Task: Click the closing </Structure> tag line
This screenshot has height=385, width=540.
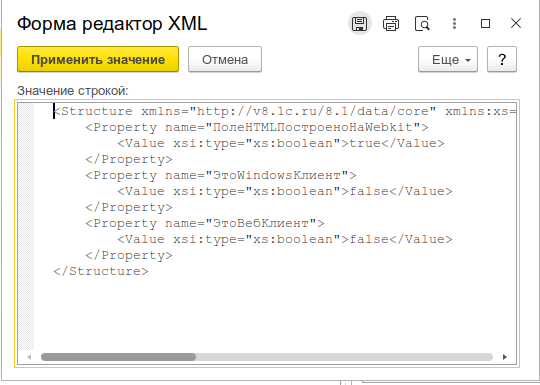Action: (101, 271)
